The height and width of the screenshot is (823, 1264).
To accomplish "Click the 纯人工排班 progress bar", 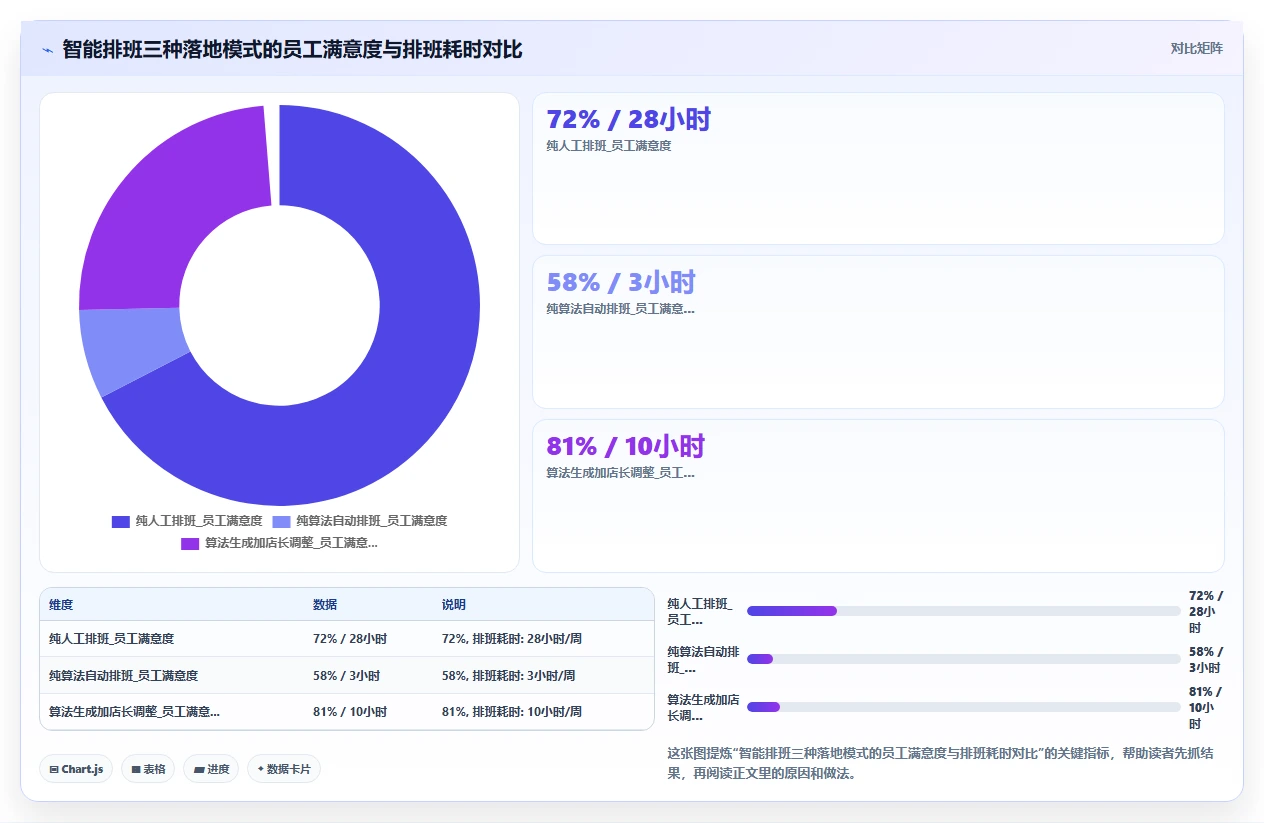I will (964, 611).
